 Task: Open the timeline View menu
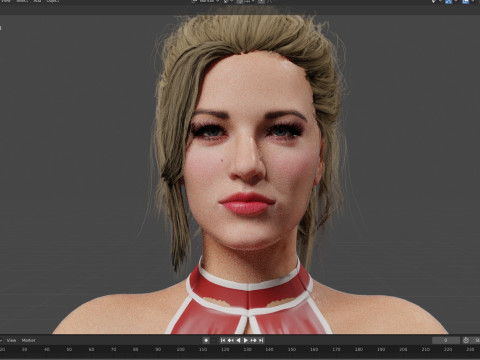(12, 340)
